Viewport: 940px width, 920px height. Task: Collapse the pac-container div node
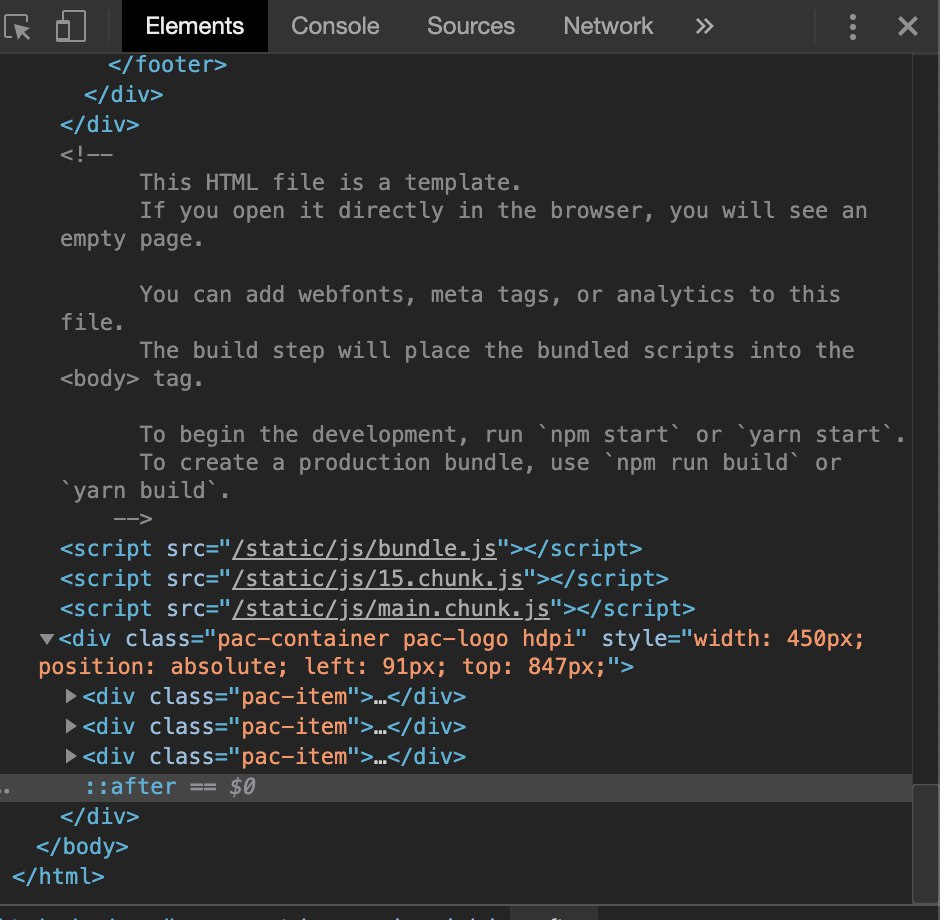[47, 639]
